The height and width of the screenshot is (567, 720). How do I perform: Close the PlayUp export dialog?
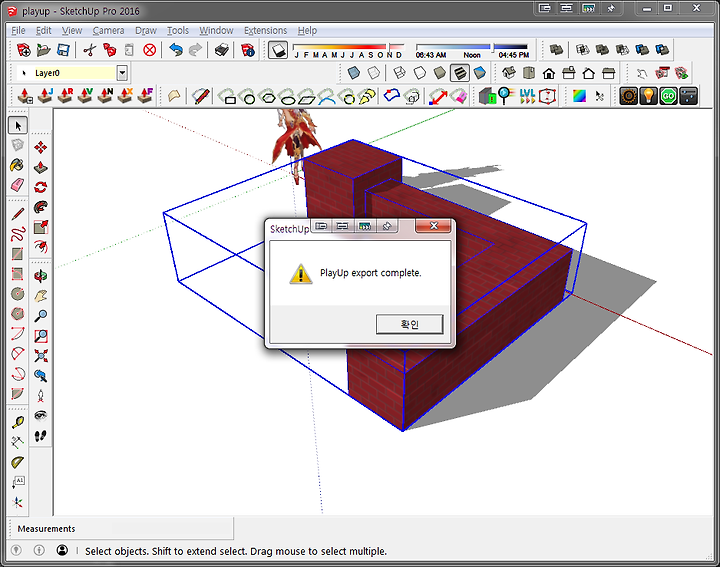(x=433, y=225)
